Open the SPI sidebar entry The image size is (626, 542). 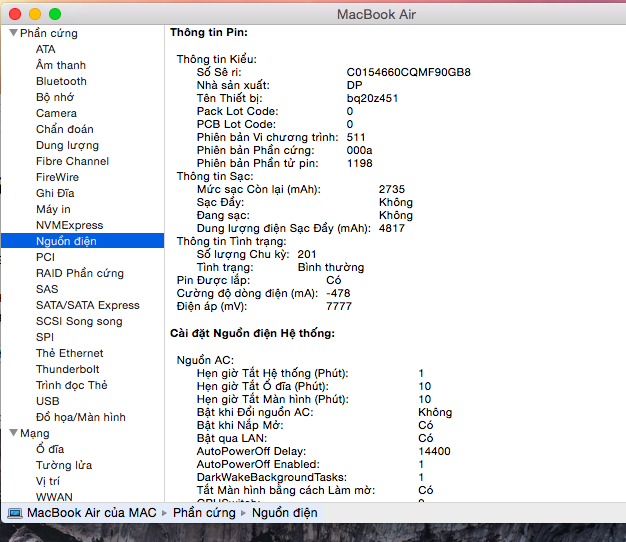[x=45, y=337]
